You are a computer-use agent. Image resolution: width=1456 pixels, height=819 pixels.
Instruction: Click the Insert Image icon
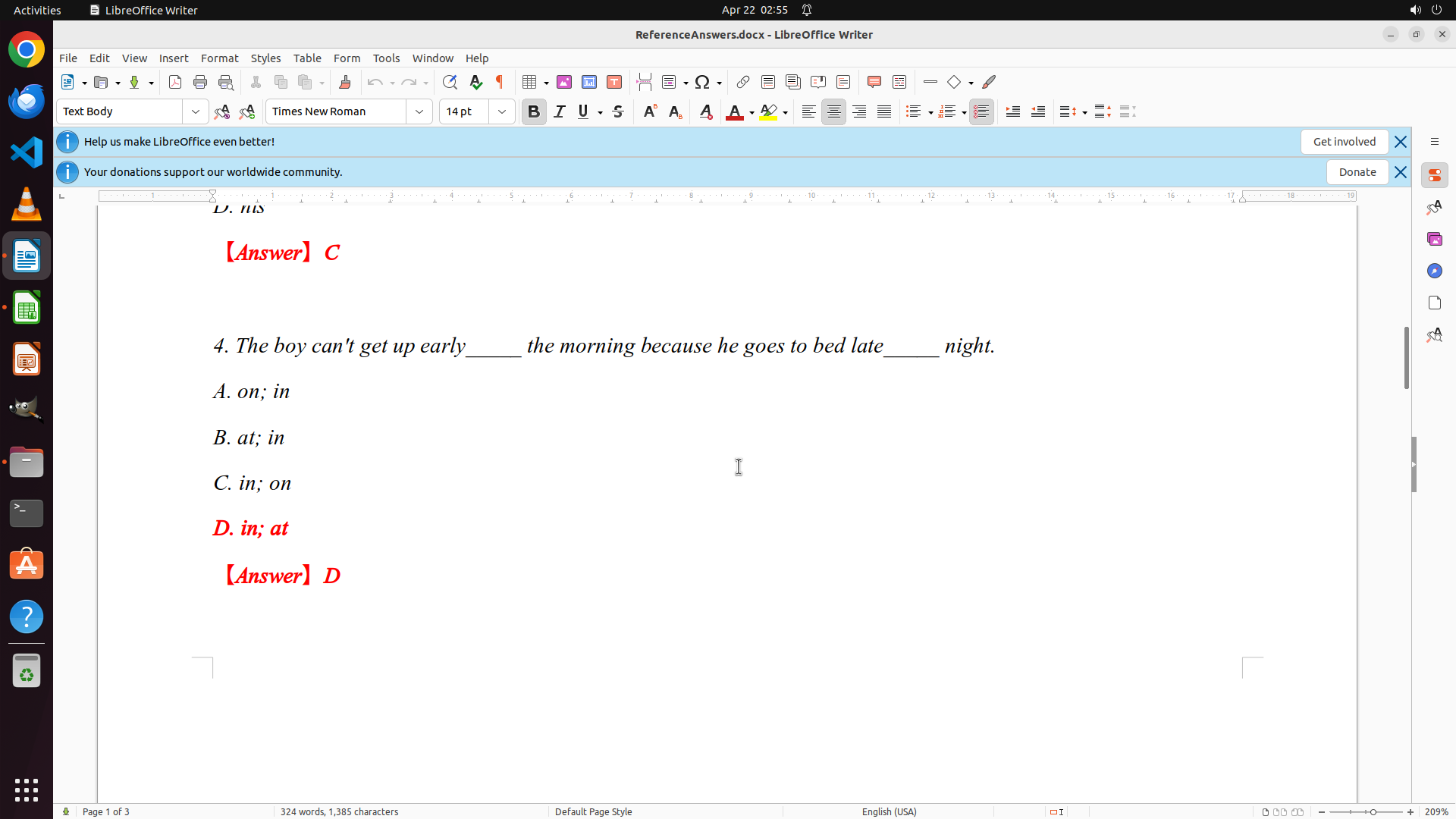click(564, 82)
